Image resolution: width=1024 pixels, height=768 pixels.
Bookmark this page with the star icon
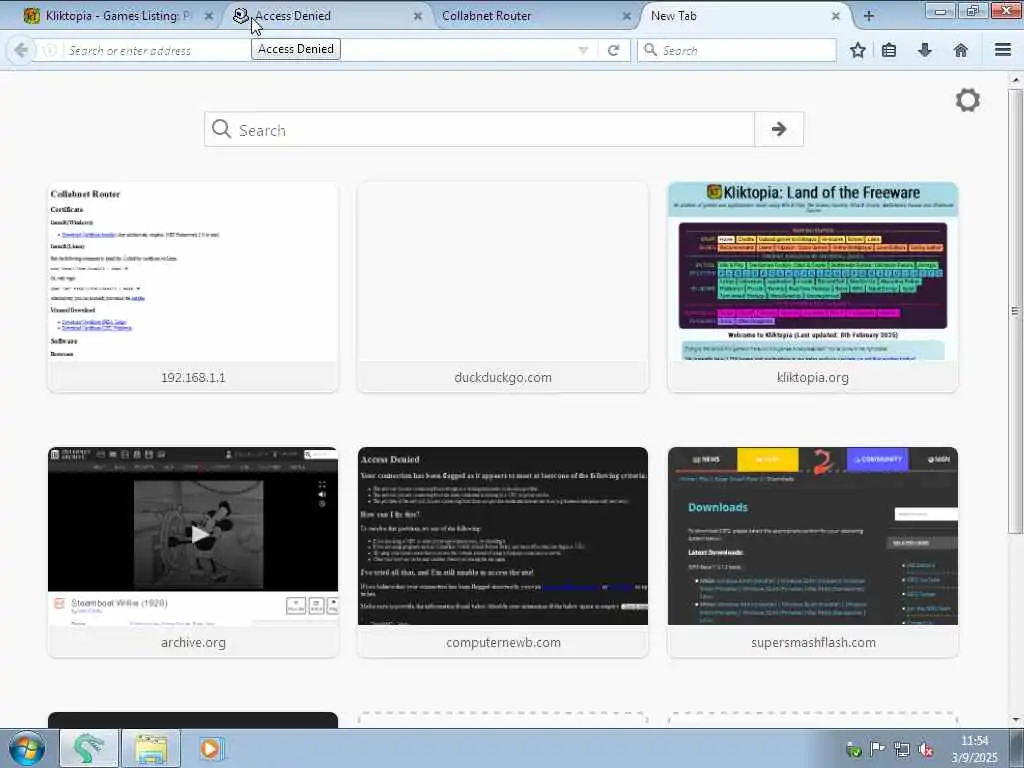click(857, 50)
